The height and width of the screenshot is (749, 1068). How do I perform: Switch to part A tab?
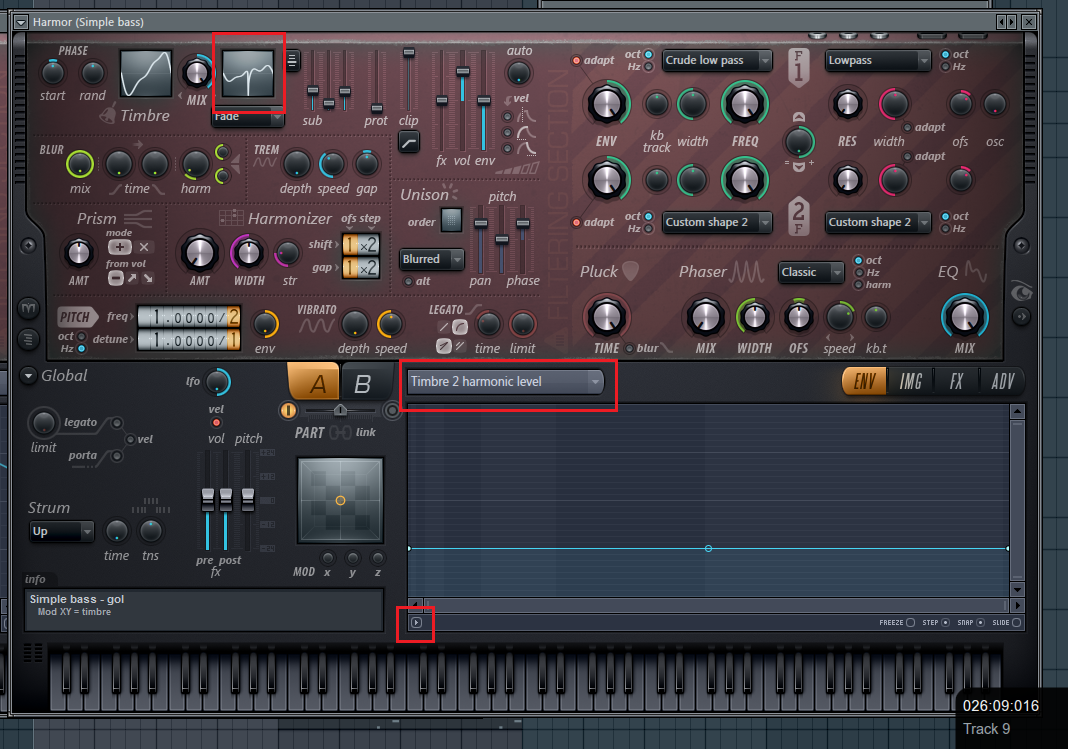(x=314, y=382)
